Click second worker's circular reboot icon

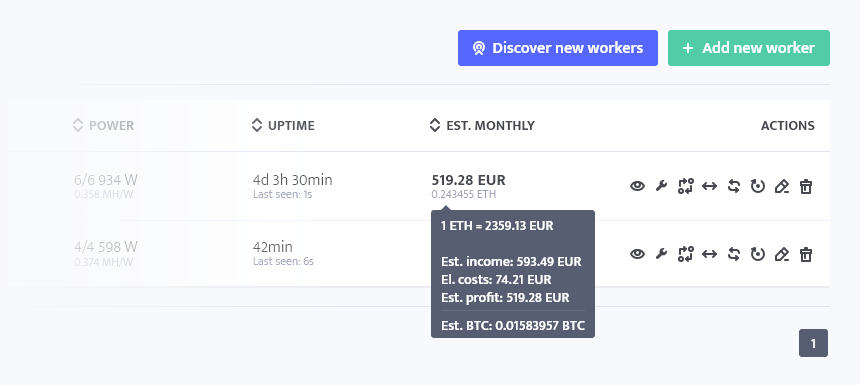coord(757,254)
